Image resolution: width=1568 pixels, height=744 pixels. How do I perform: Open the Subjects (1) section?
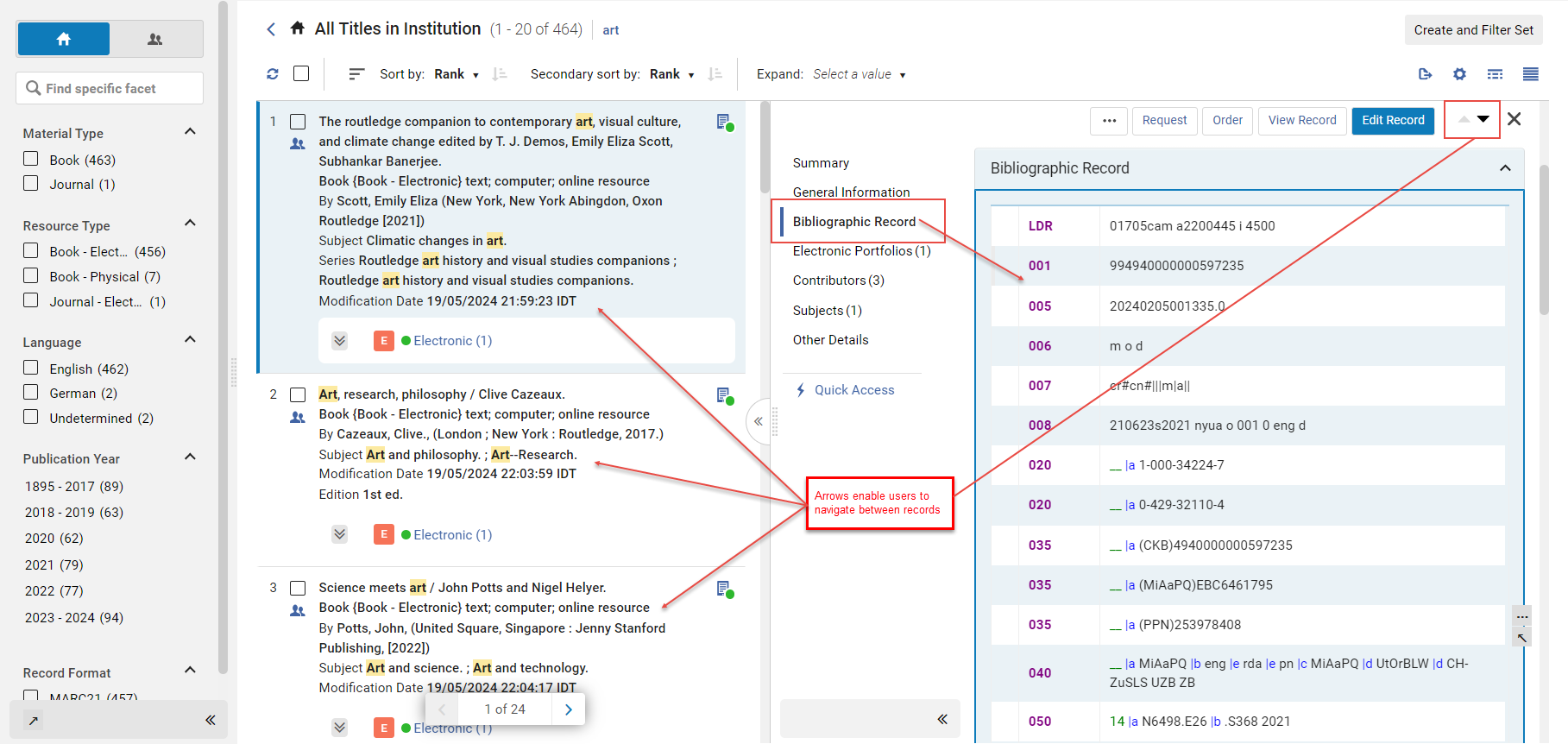pos(827,311)
